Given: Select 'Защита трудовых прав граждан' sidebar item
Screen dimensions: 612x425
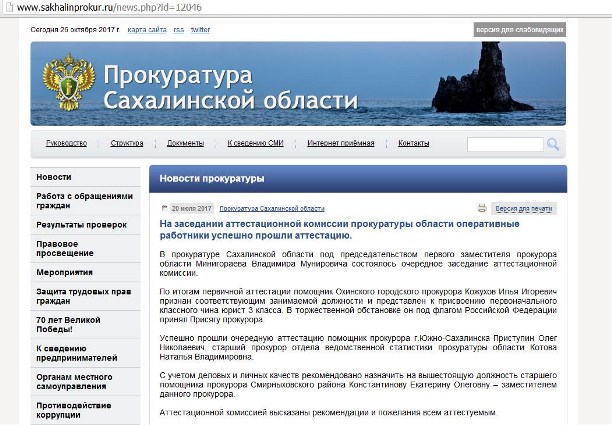Looking at the screenshot, I should click(85, 296).
